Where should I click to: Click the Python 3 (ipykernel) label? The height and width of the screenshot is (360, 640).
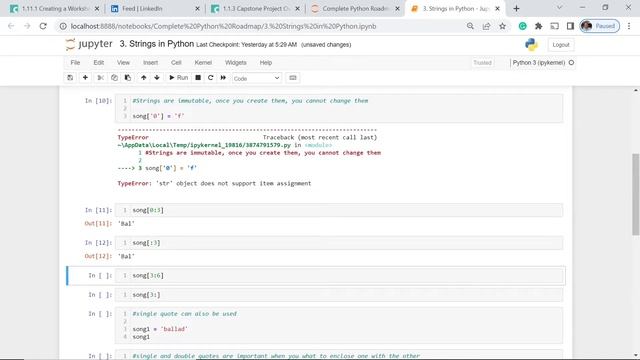(539, 62)
